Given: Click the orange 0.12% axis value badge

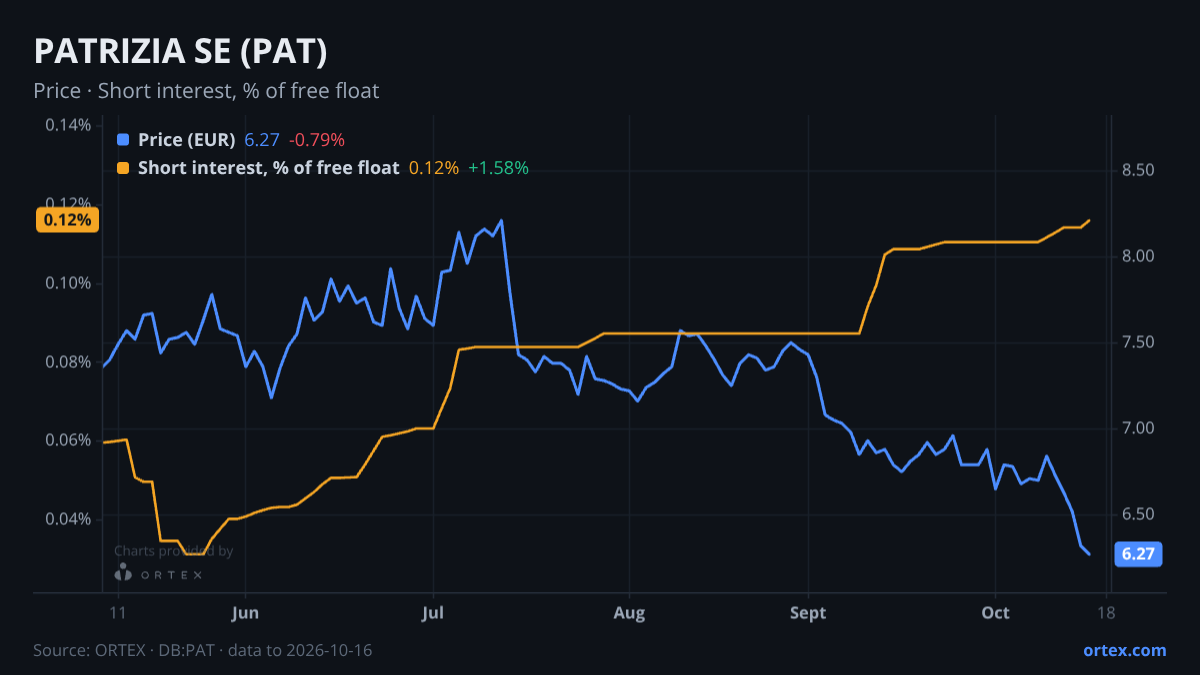Looking at the screenshot, I should [67, 220].
